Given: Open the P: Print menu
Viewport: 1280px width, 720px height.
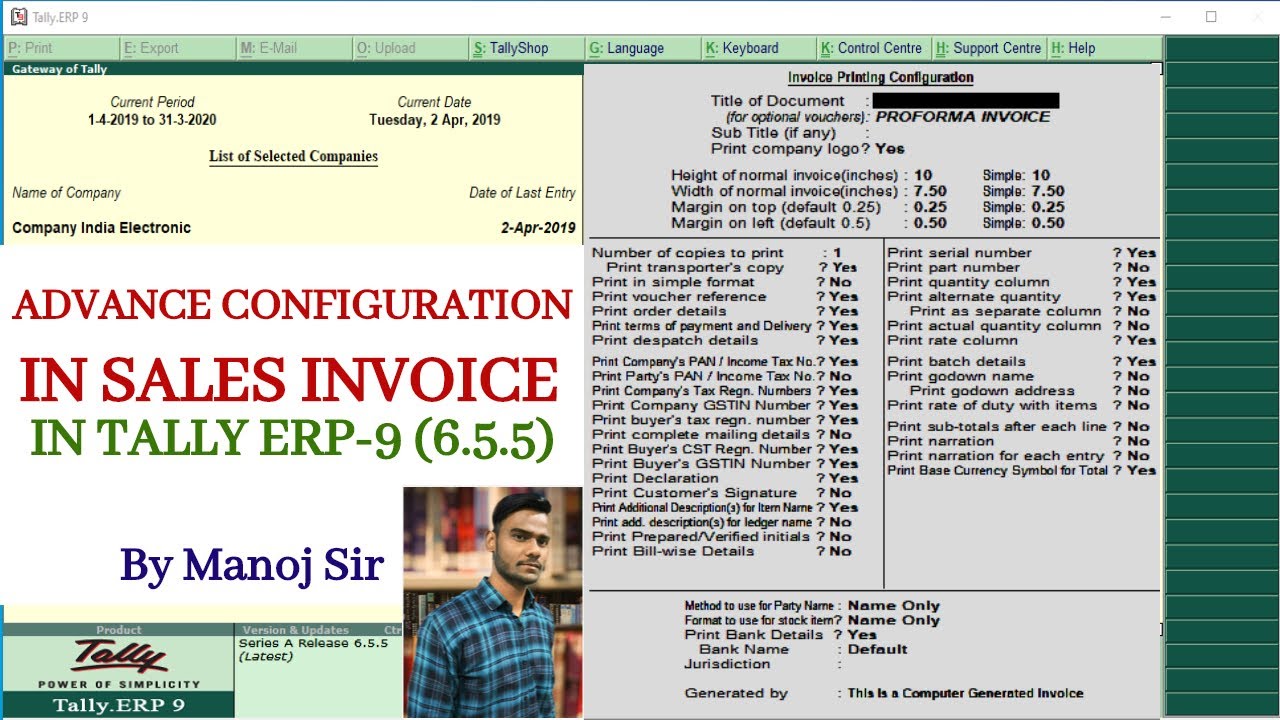Looking at the screenshot, I should pos(61,48).
